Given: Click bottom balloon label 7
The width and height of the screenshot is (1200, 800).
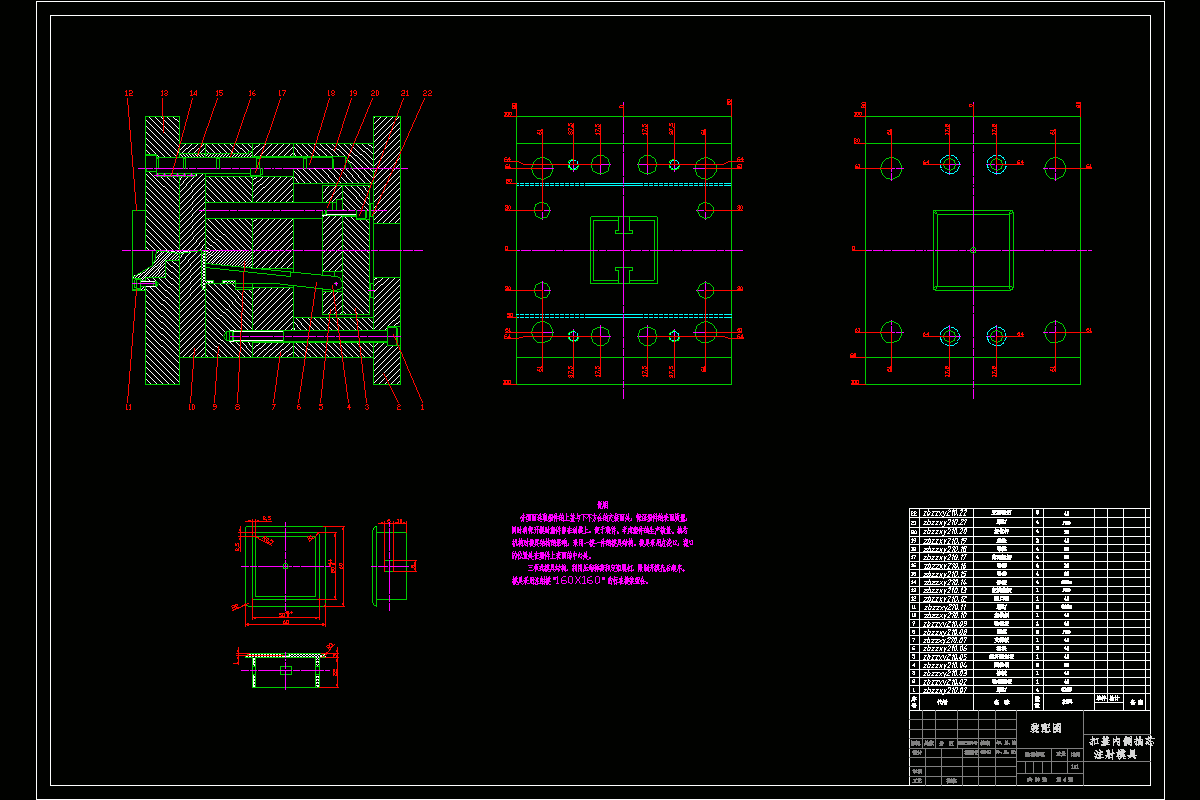Looking at the screenshot, I should coord(273,407).
